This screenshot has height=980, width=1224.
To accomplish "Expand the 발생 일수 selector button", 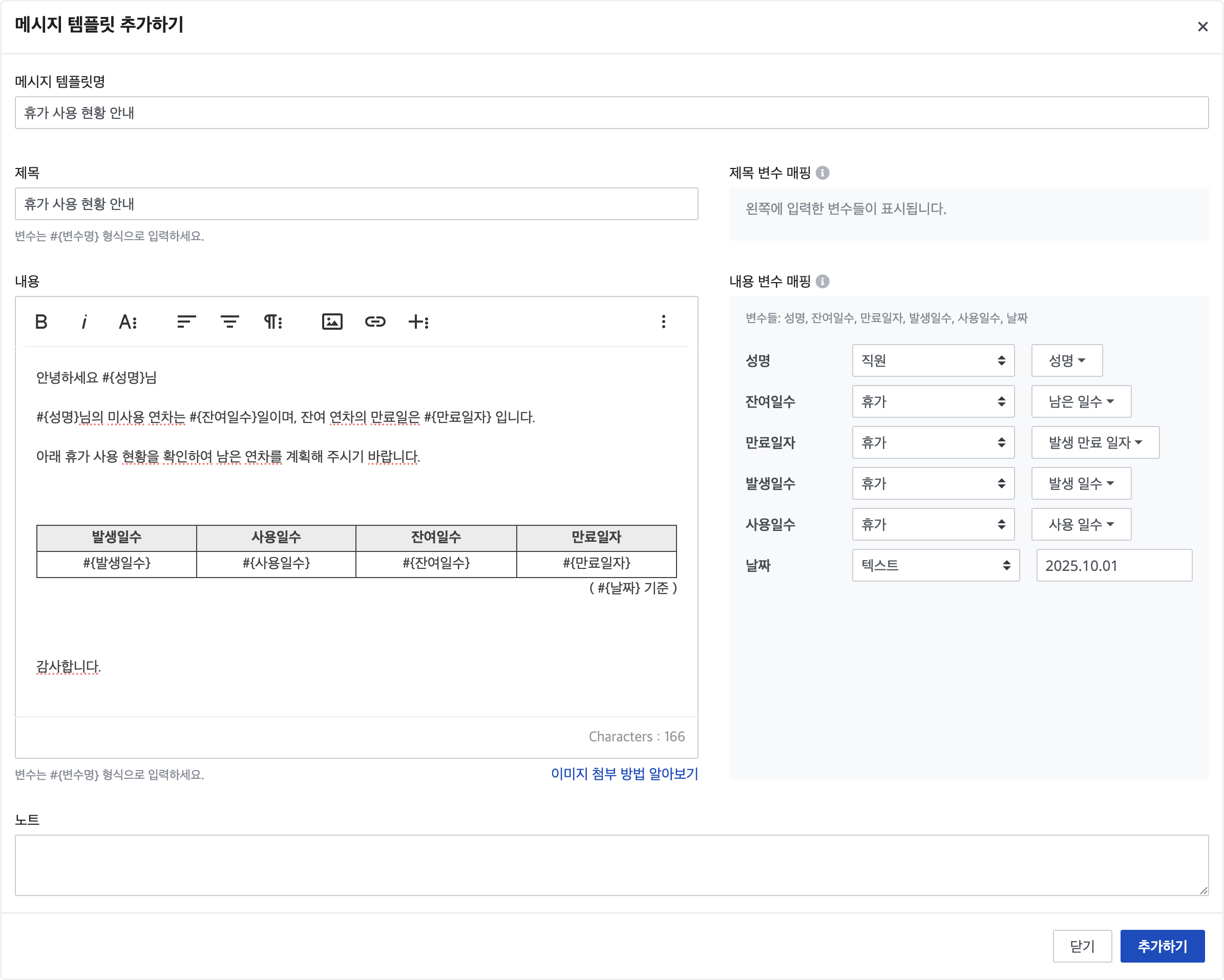I will (1081, 483).
